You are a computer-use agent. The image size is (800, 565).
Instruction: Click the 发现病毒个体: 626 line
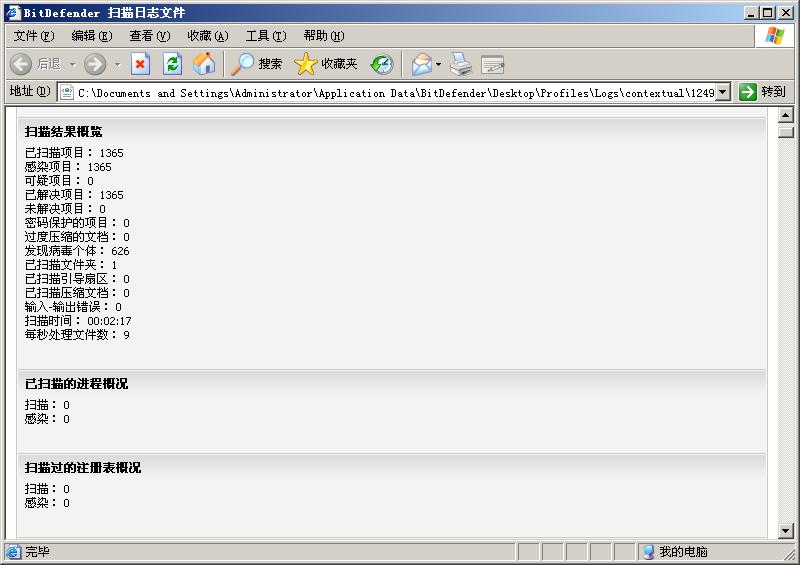click(77, 251)
